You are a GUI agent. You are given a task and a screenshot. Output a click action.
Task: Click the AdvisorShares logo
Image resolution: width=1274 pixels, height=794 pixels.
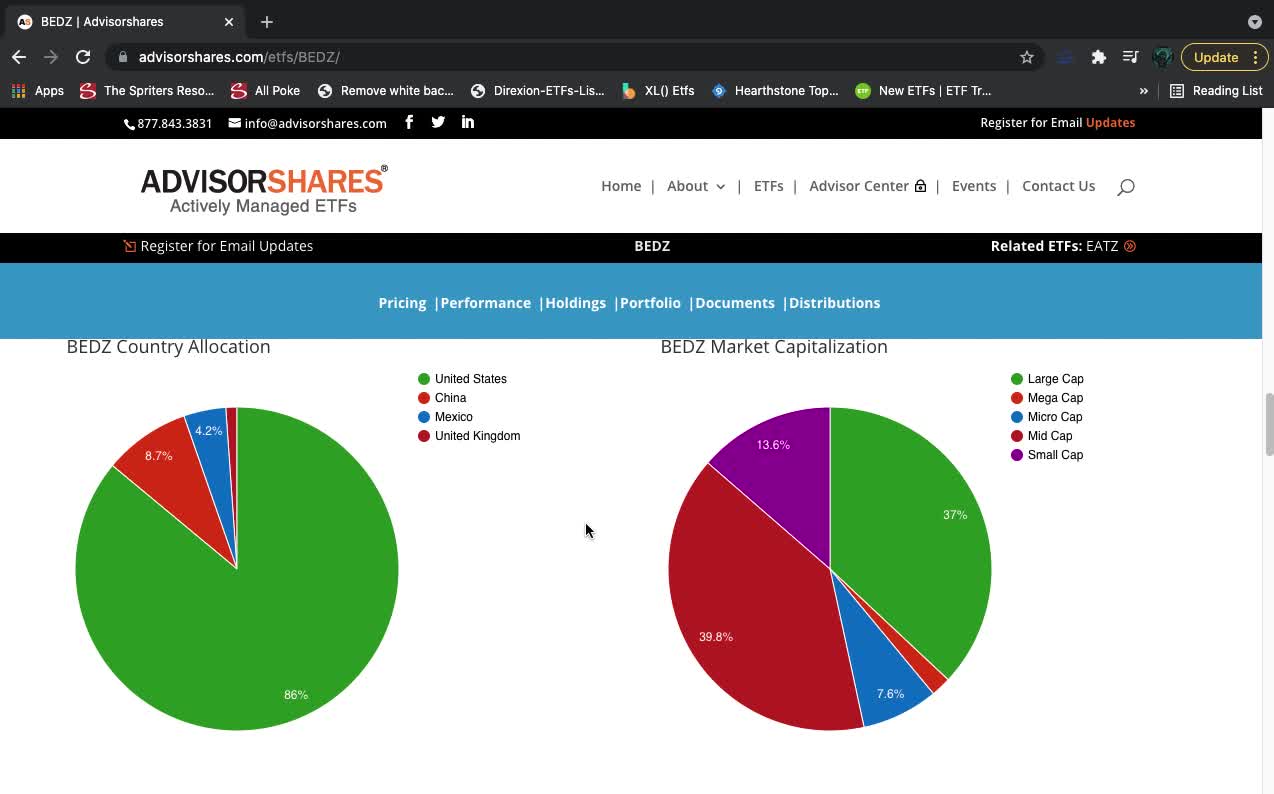tap(264, 190)
